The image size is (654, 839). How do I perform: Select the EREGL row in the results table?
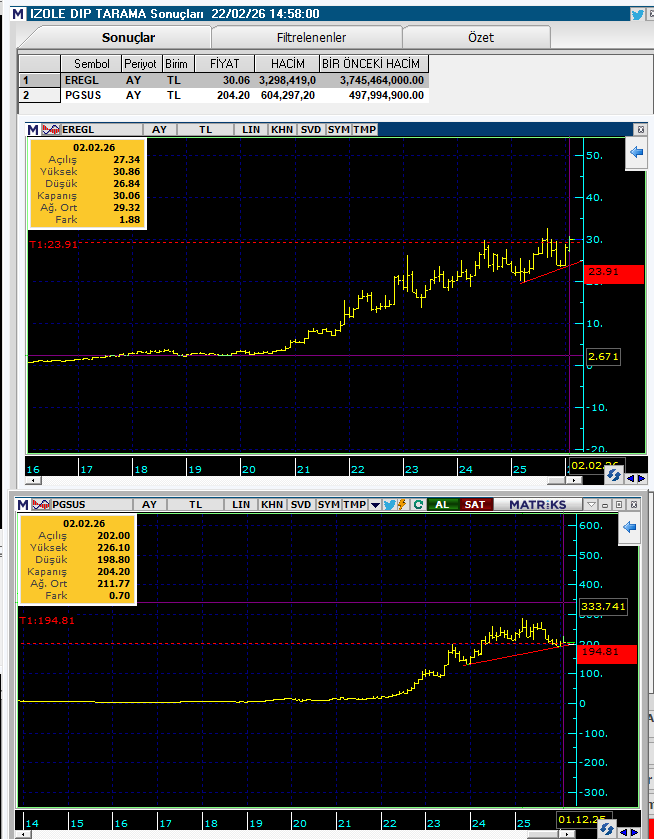tap(223, 80)
